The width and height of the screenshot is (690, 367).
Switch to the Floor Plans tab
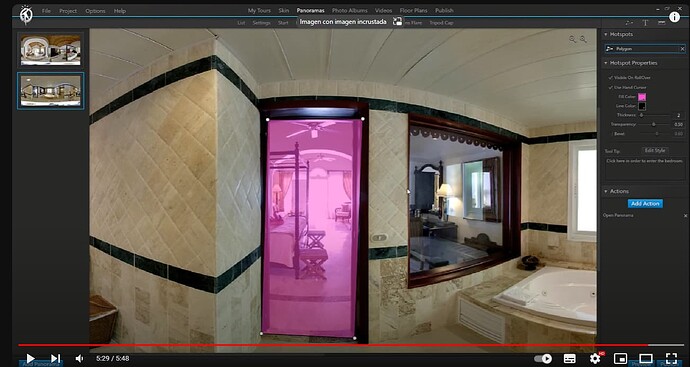coord(413,11)
